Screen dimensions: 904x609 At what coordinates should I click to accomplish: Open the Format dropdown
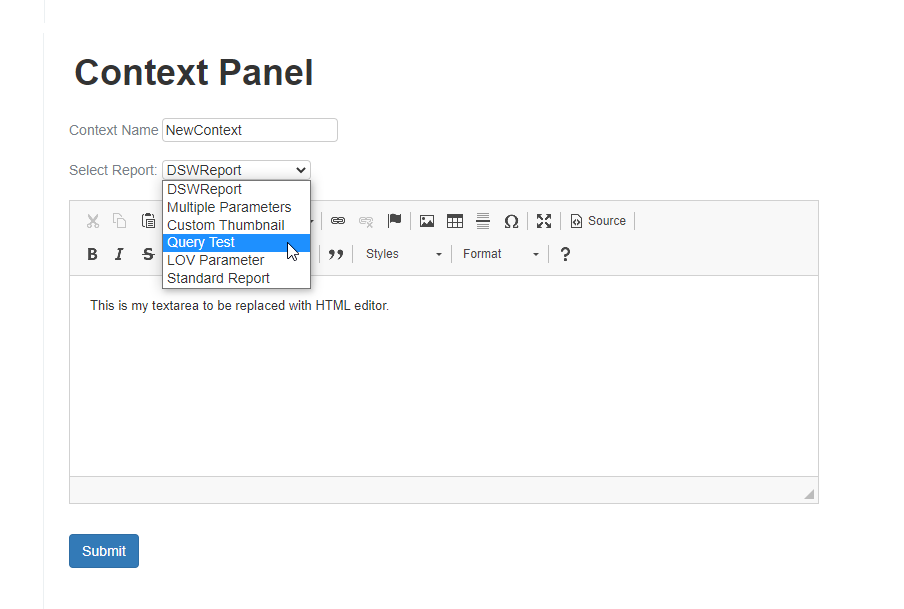pos(500,254)
